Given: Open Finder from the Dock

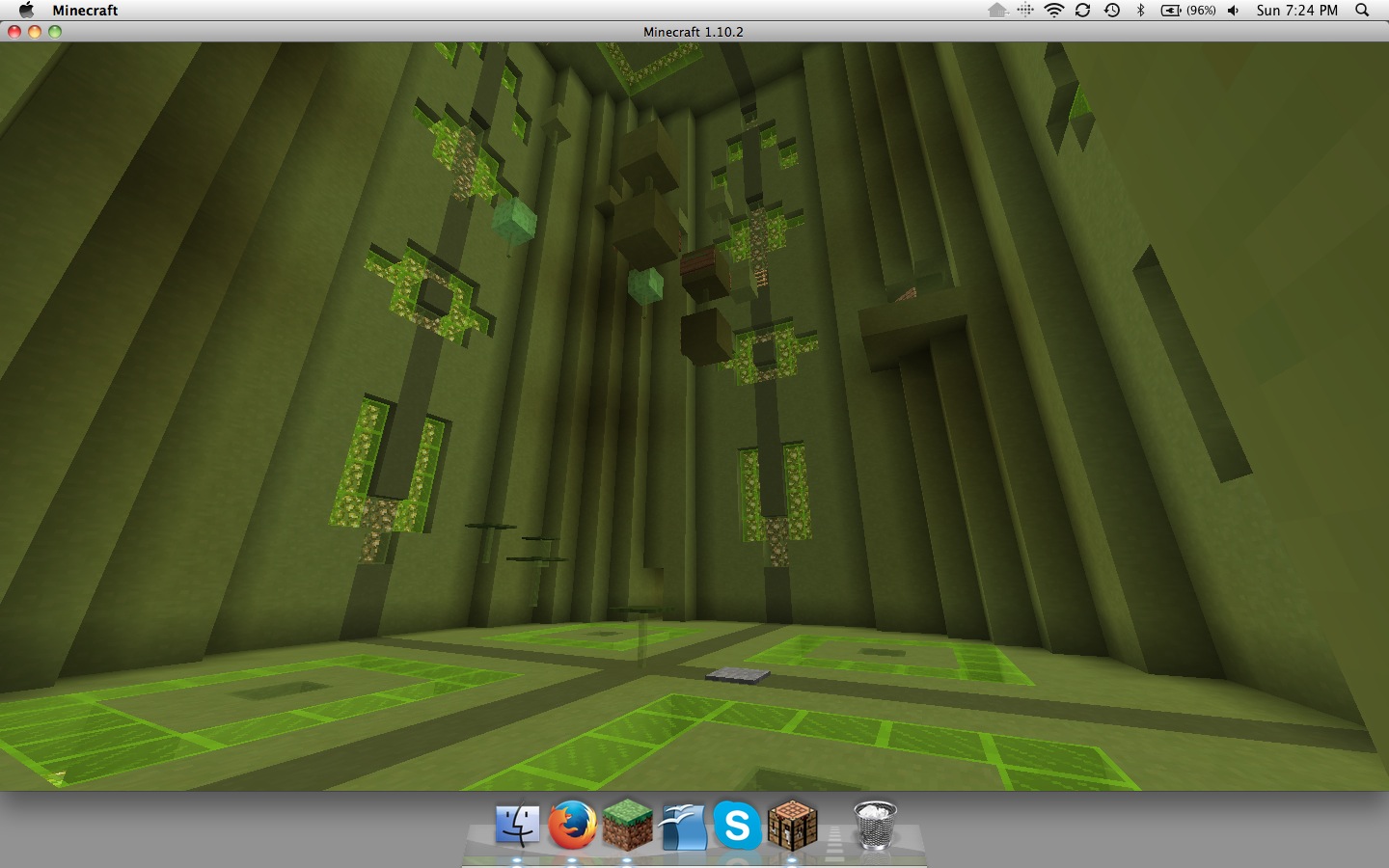Looking at the screenshot, I should pos(517,826).
